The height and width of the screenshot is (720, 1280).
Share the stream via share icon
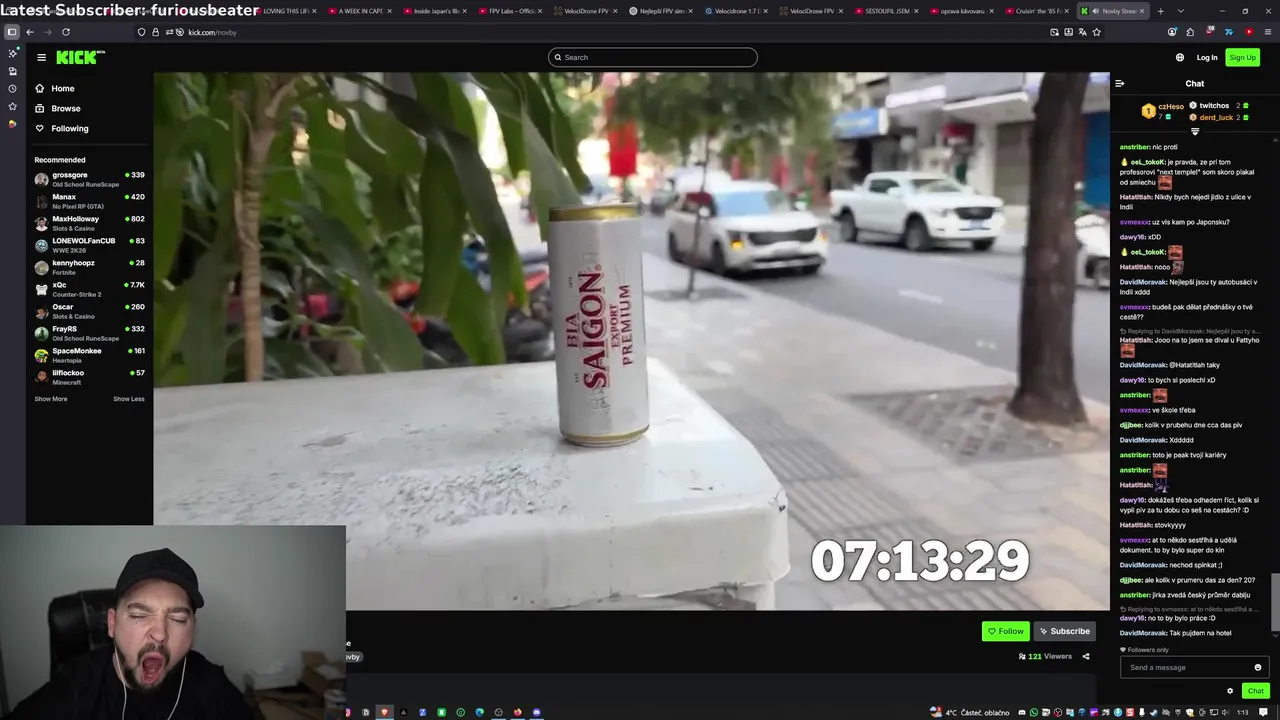pyautogui.click(x=1086, y=656)
